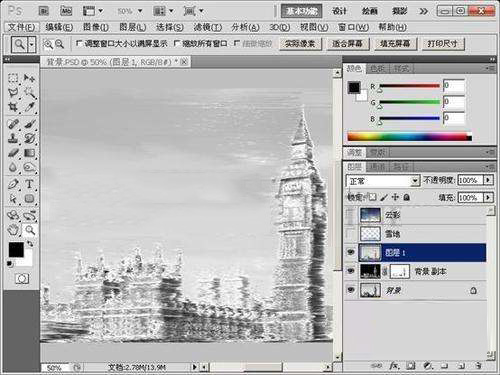Toggle lock all icon in Layers
Viewport: 500px width, 375px height.
(x=407, y=197)
